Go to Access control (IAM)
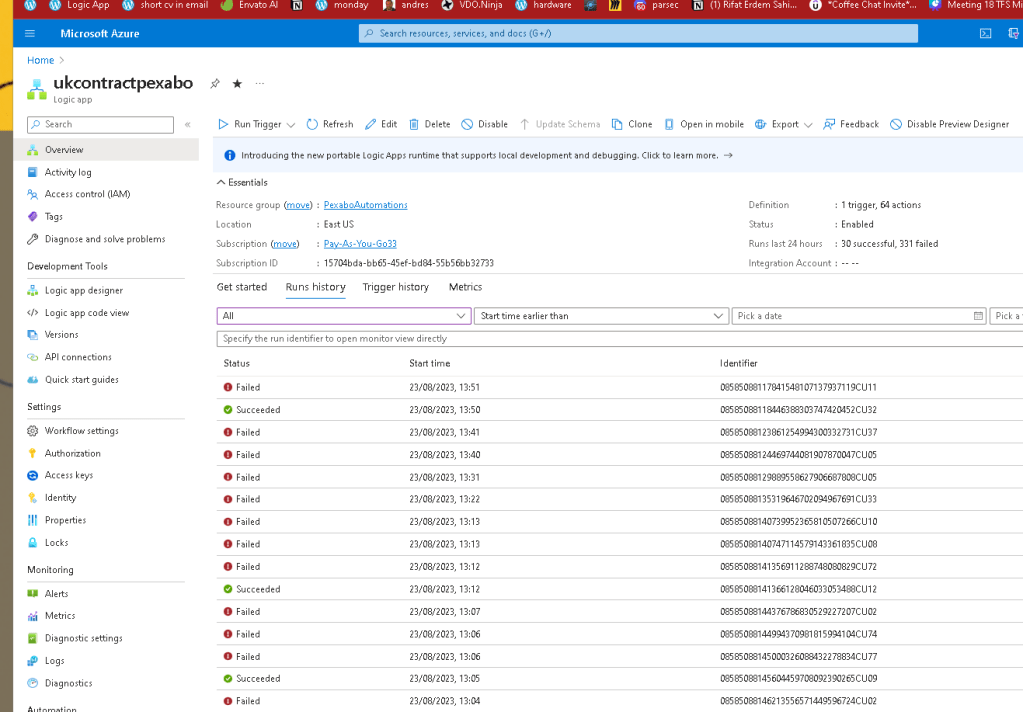The image size is (1023, 712). [87, 194]
